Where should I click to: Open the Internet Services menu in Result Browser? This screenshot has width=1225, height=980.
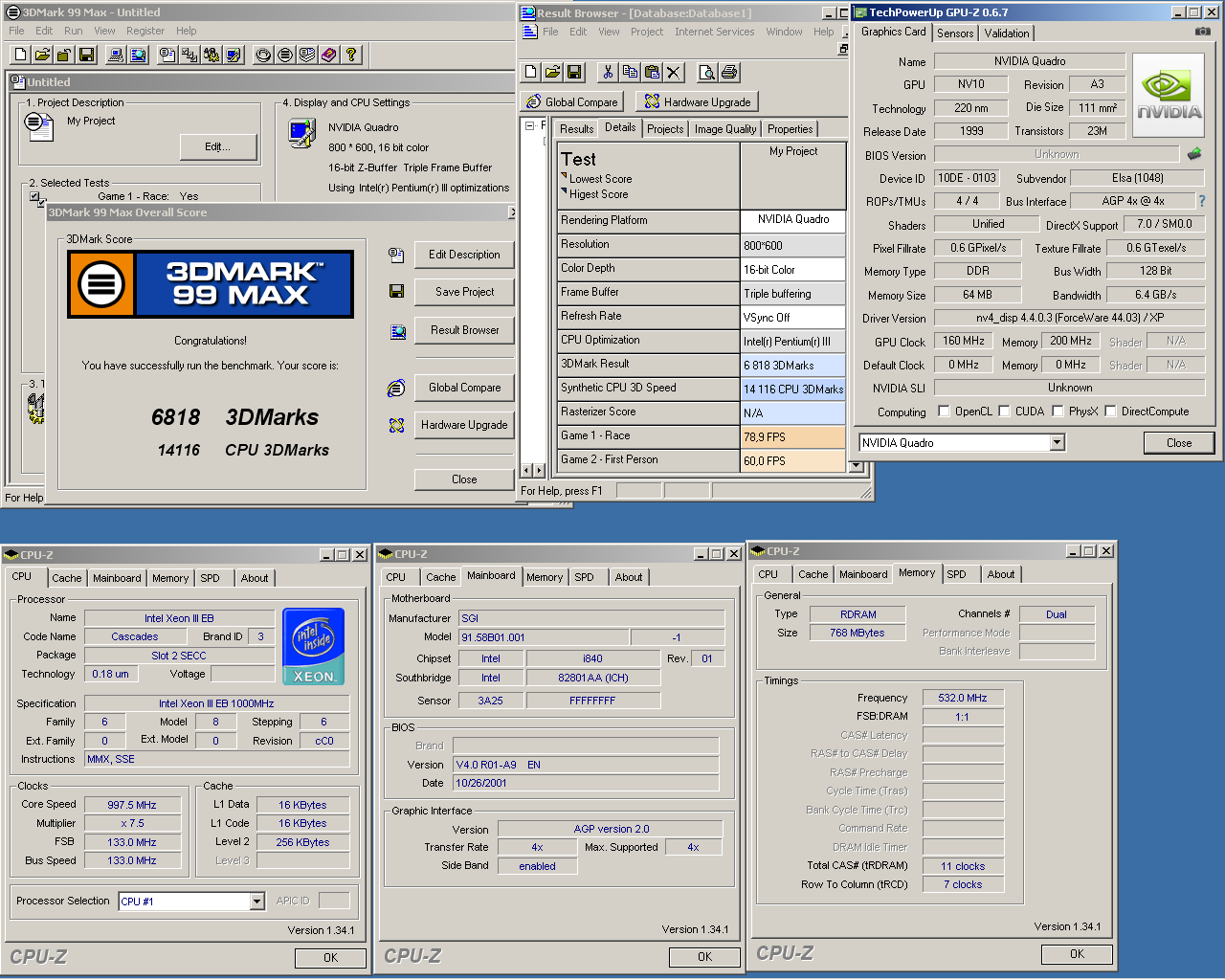click(x=714, y=32)
